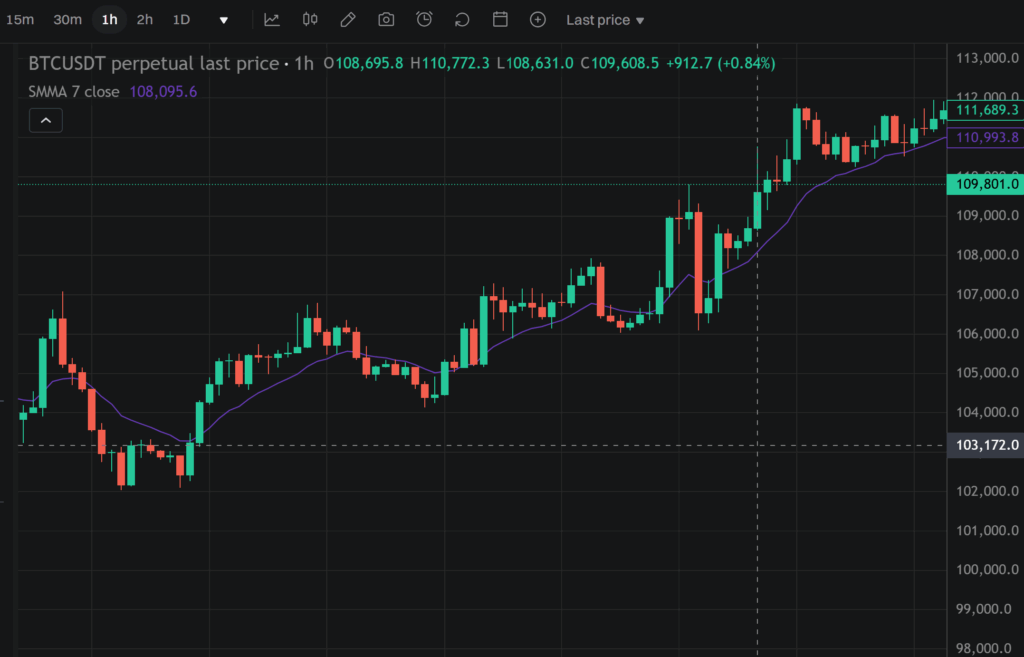Open the chart type selector icon
1024x657 pixels.
click(271, 19)
